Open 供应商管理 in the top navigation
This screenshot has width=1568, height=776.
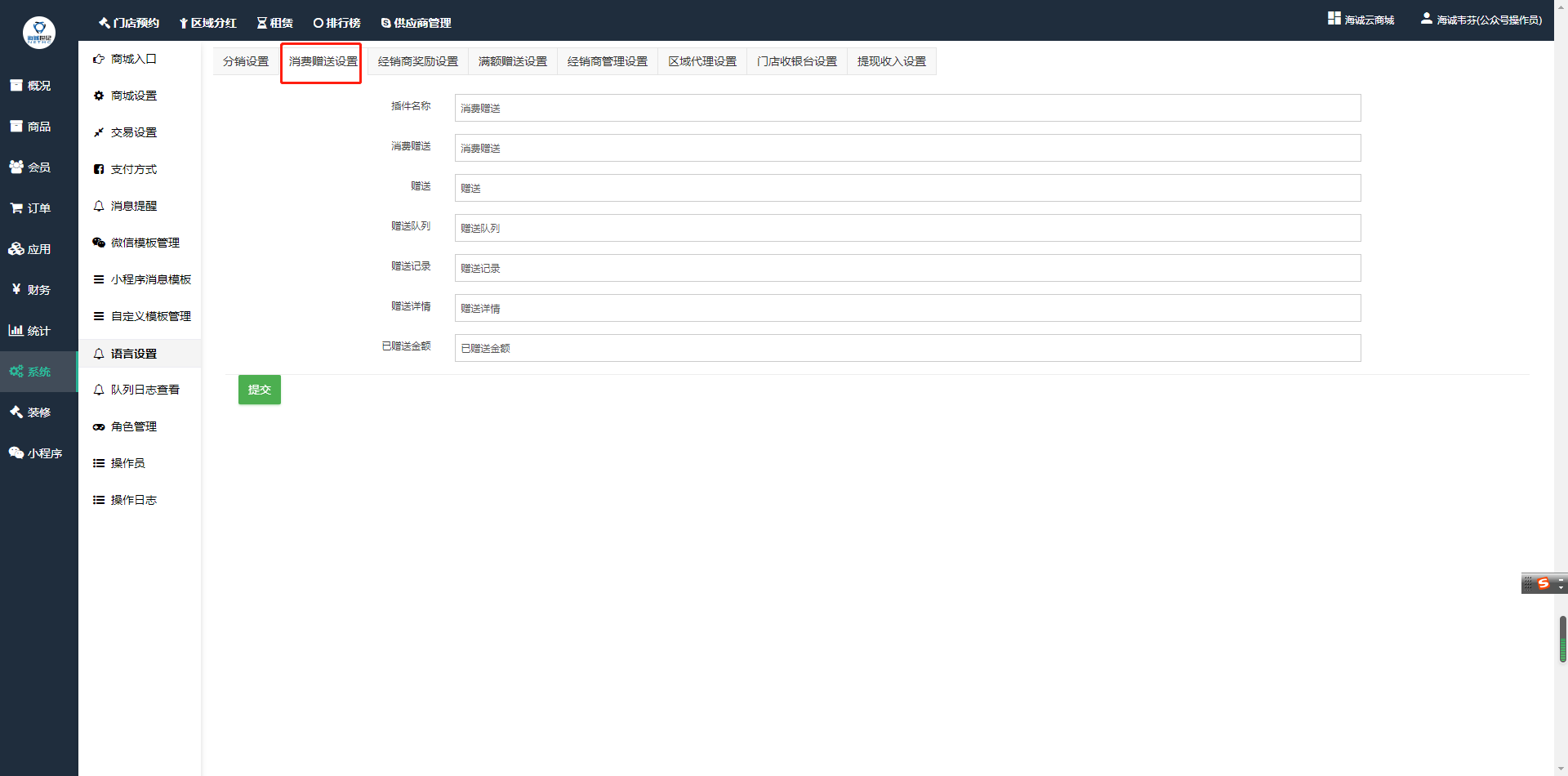coord(416,23)
